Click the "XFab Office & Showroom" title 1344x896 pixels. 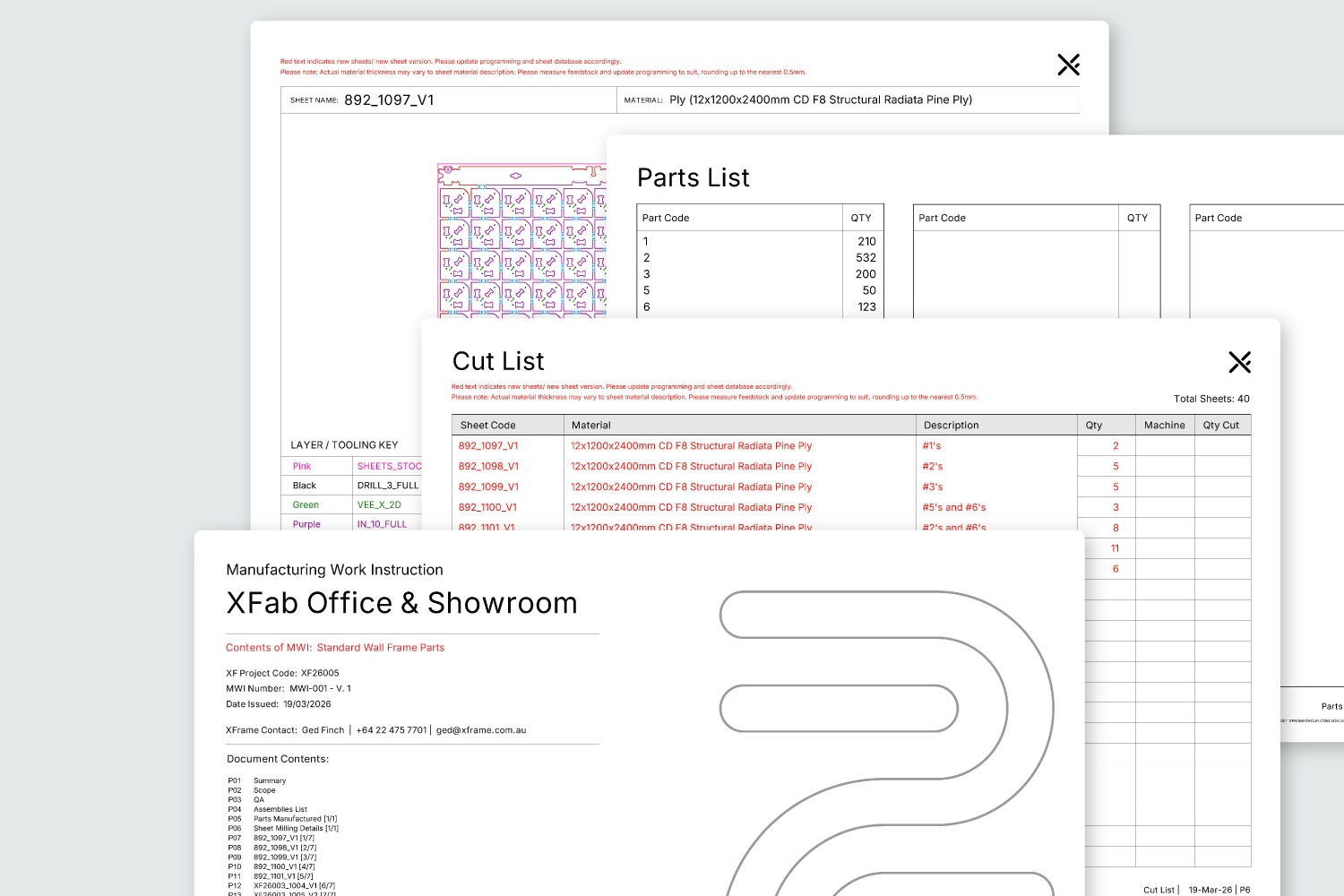(402, 603)
